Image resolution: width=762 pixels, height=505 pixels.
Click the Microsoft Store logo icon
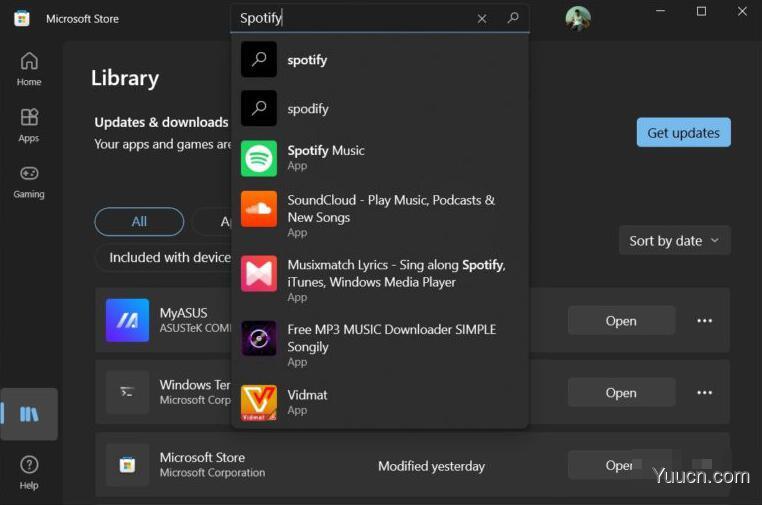21,18
